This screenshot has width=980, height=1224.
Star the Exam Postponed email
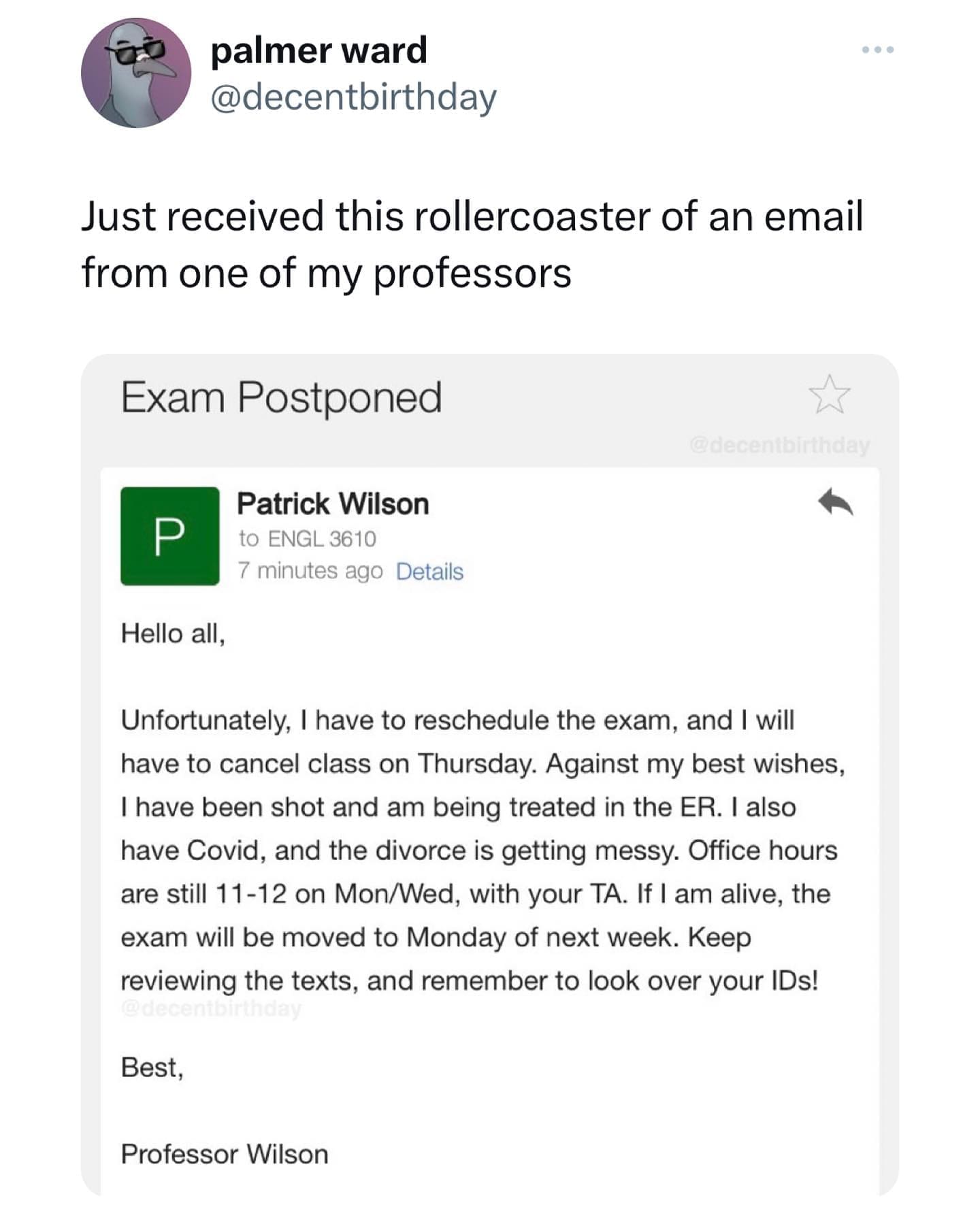(829, 395)
